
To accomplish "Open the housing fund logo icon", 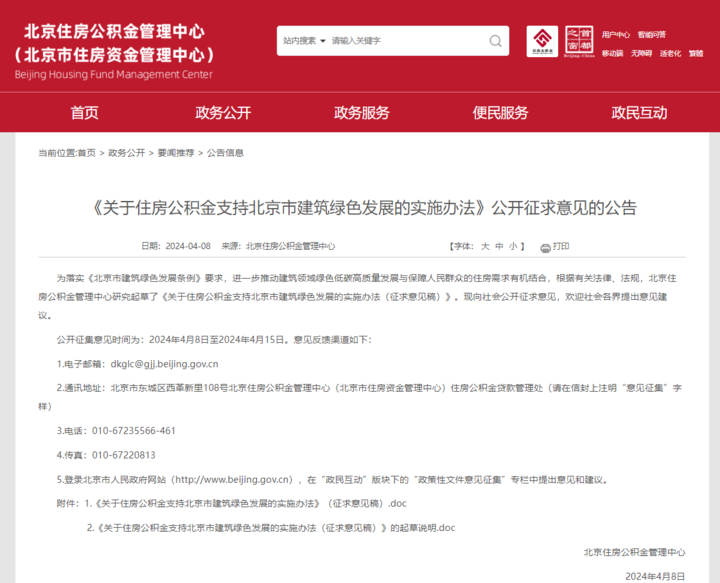I will (542, 41).
